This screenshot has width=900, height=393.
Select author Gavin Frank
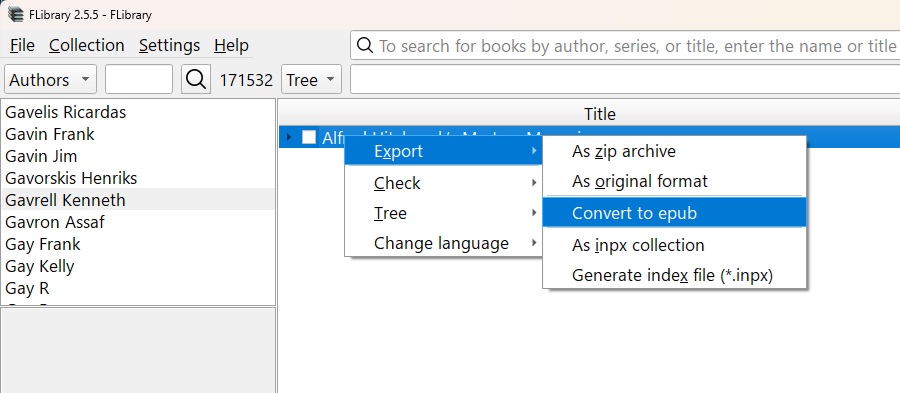(138, 134)
